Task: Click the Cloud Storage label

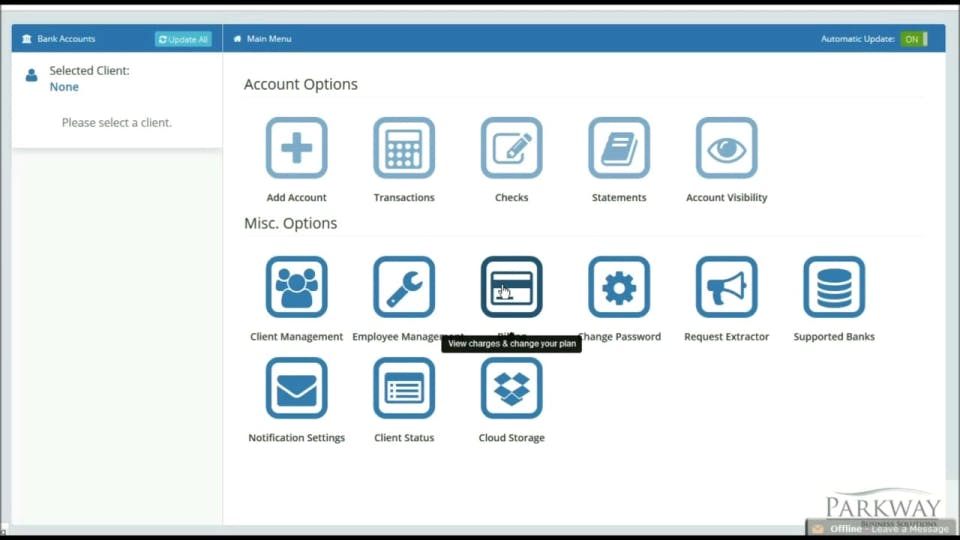Action: click(511, 438)
